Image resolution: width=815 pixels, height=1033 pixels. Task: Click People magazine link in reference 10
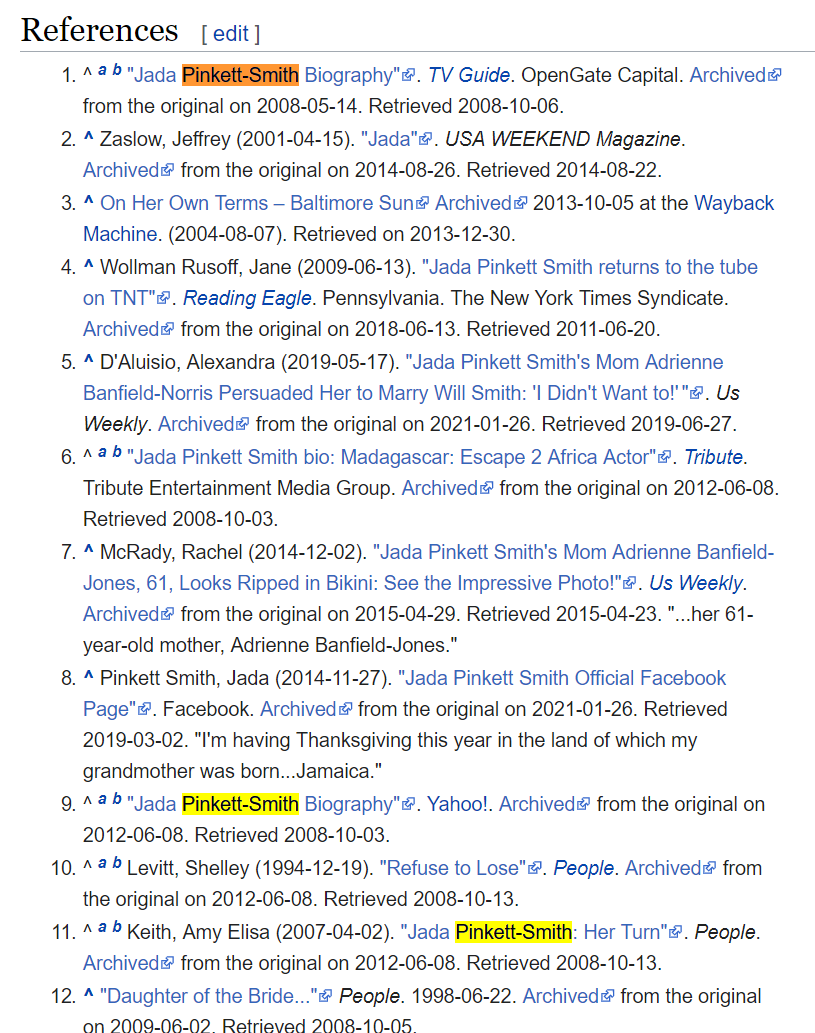(583, 868)
